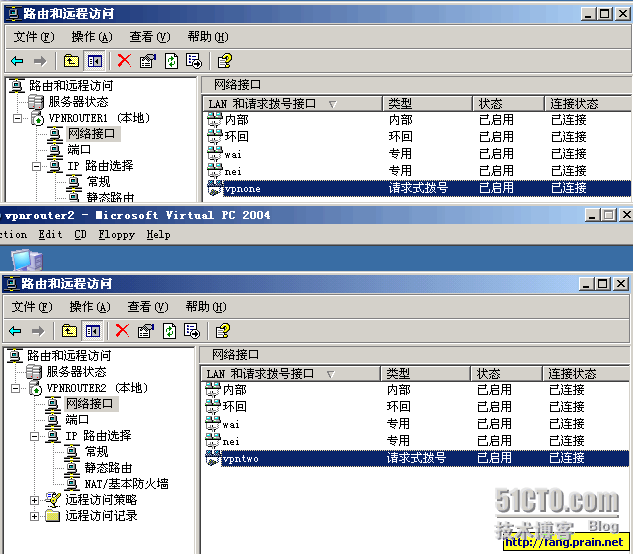Image resolution: width=633 pixels, height=554 pixels.
Task: Open 操作(A) menu in VPNROUTER2 window
Action: [90, 307]
